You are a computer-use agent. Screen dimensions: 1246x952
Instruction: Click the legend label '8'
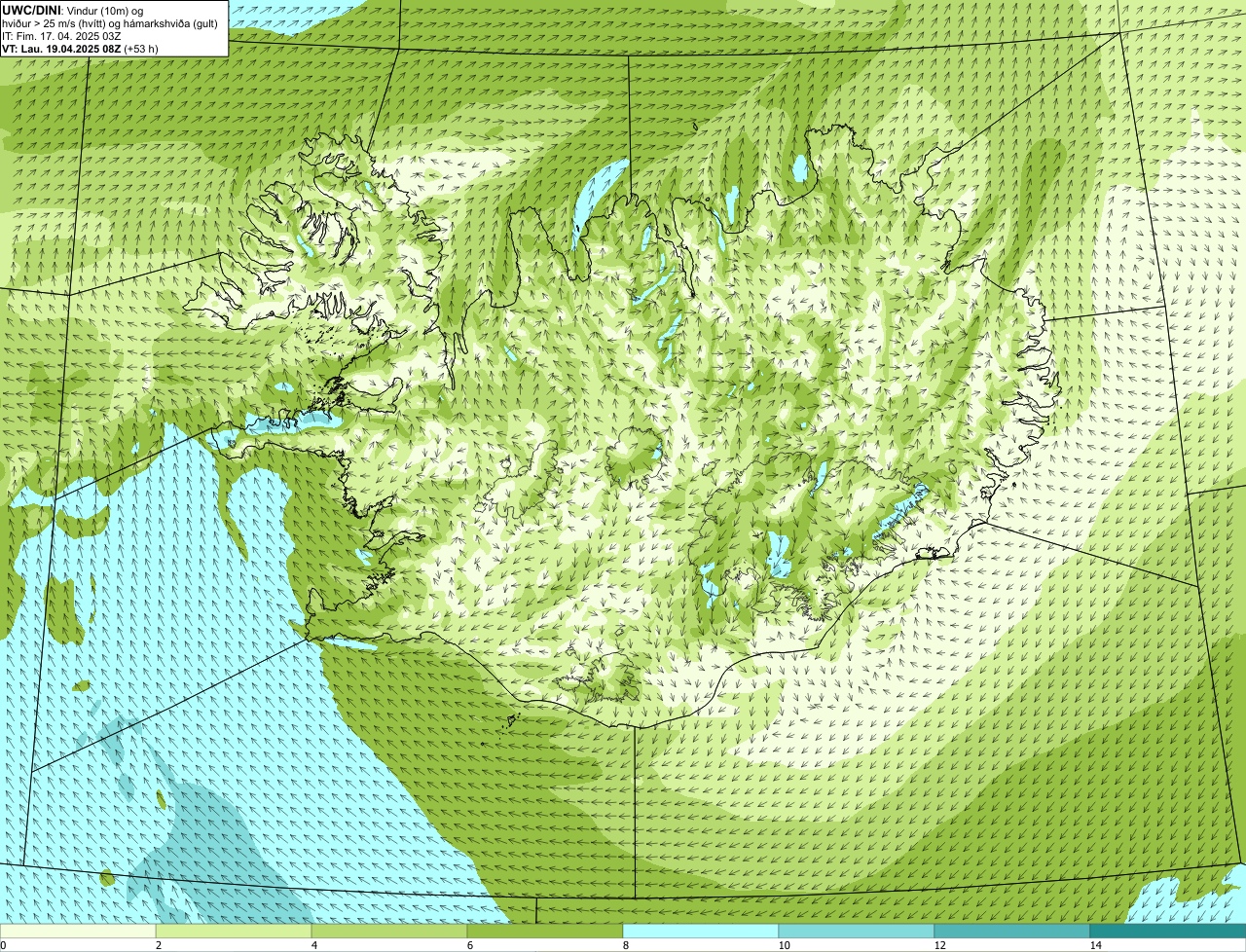(625, 945)
